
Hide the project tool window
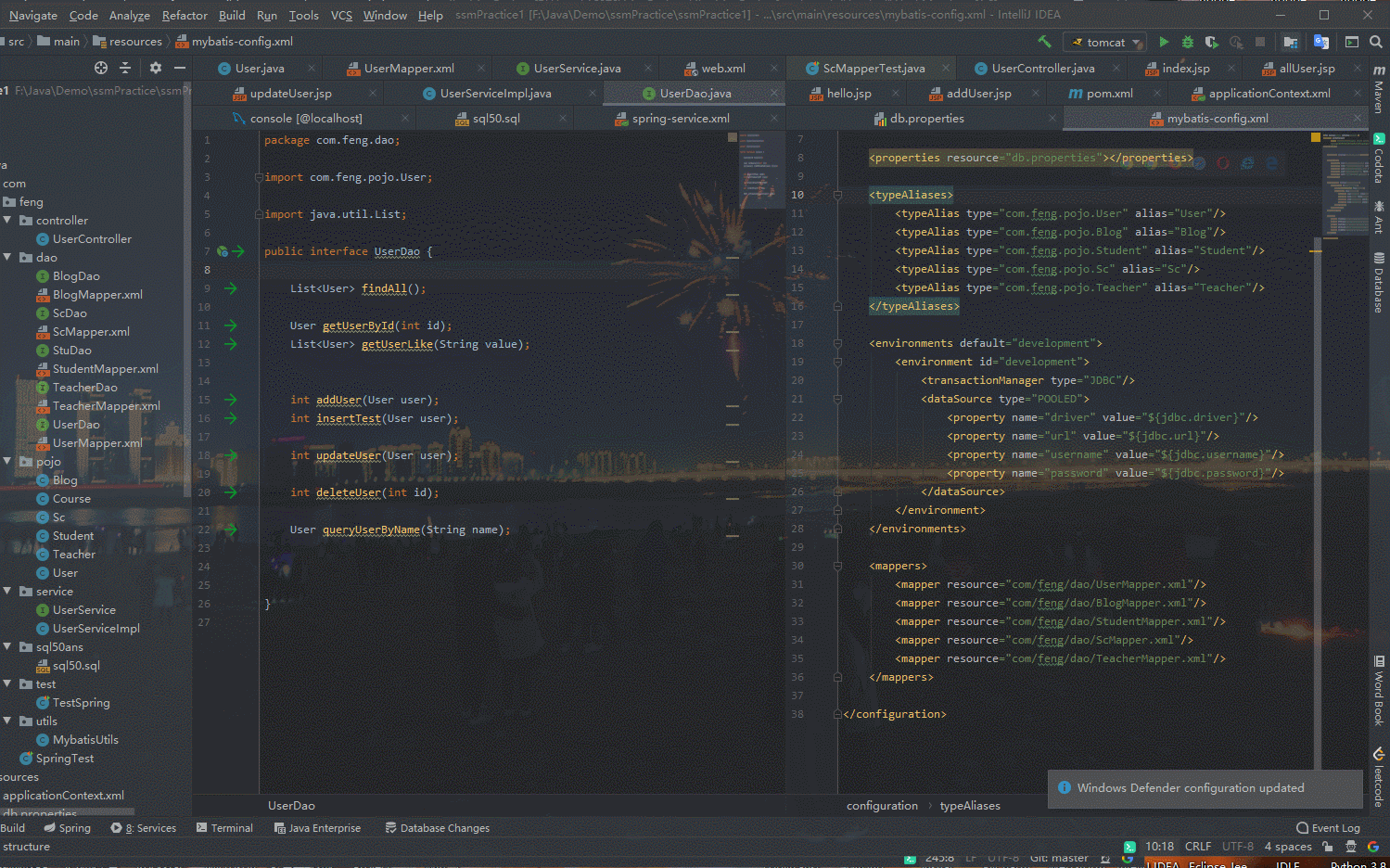(180, 68)
